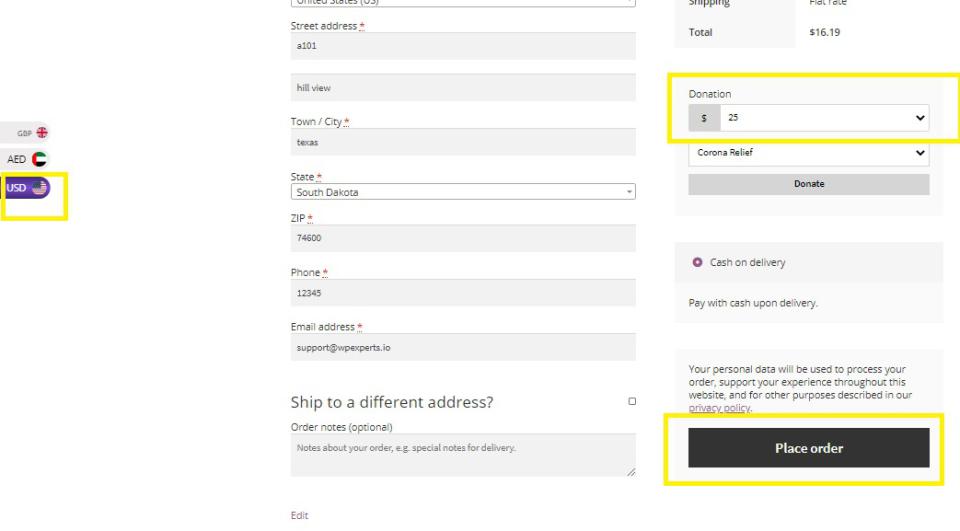
Task: Click the Place order button
Action: (x=808, y=448)
